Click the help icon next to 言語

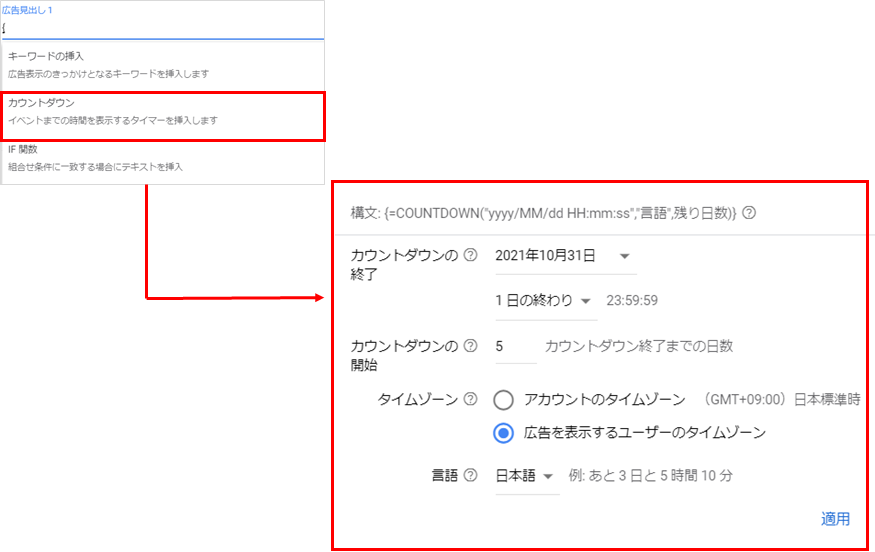(470, 476)
